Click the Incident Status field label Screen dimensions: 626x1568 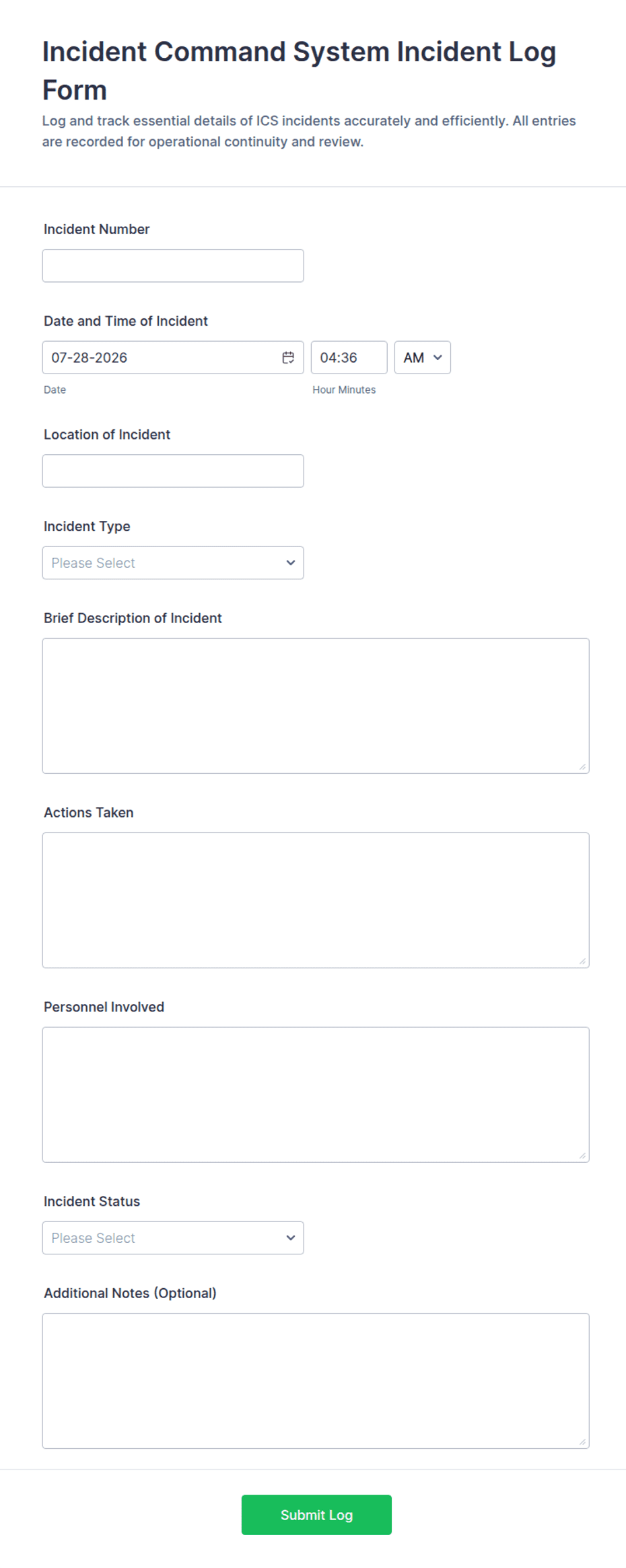coord(92,1201)
